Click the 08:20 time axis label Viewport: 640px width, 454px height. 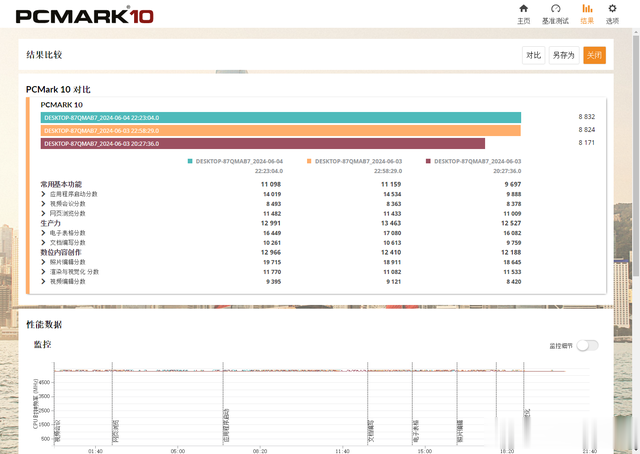point(260,451)
